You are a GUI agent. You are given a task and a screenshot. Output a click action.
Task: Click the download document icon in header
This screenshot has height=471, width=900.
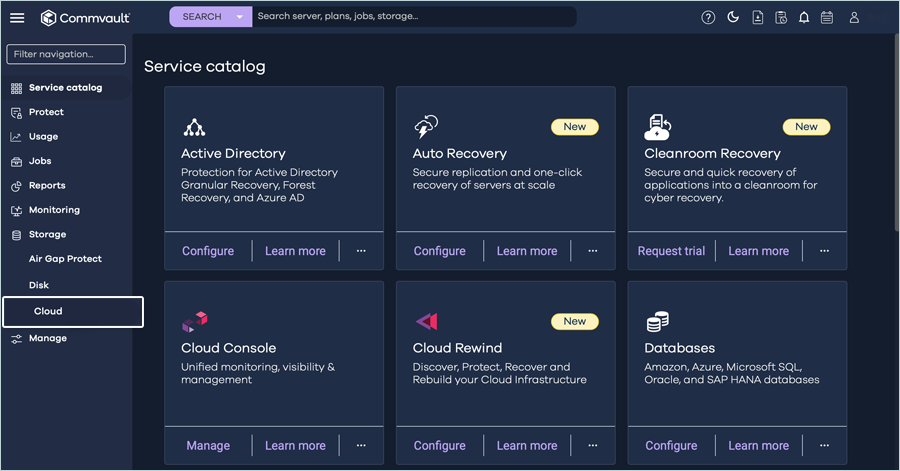pos(757,17)
